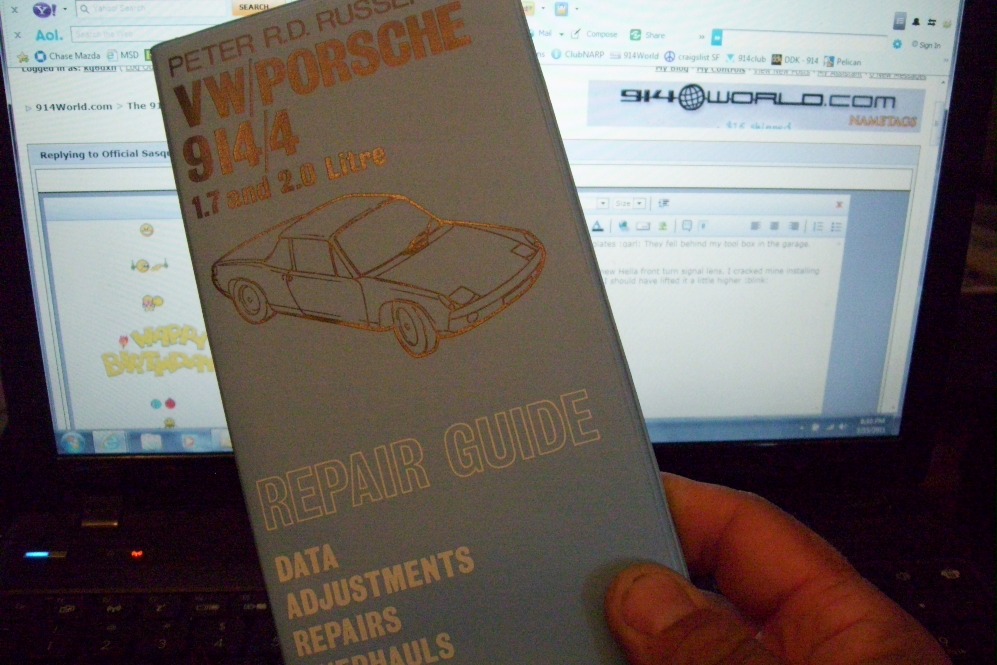Insert the Happy Birthday emoticon
The height and width of the screenshot is (665, 997).
point(159,352)
